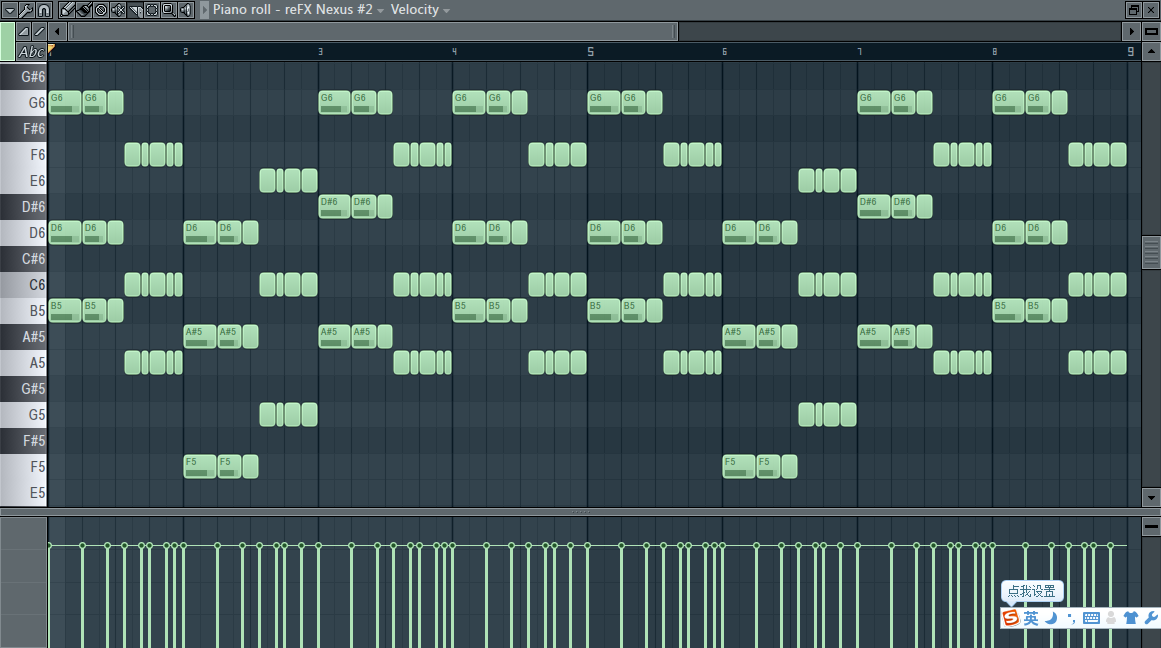Click the vertical scrollbar down arrow
This screenshot has width=1161, height=648.
(1151, 497)
